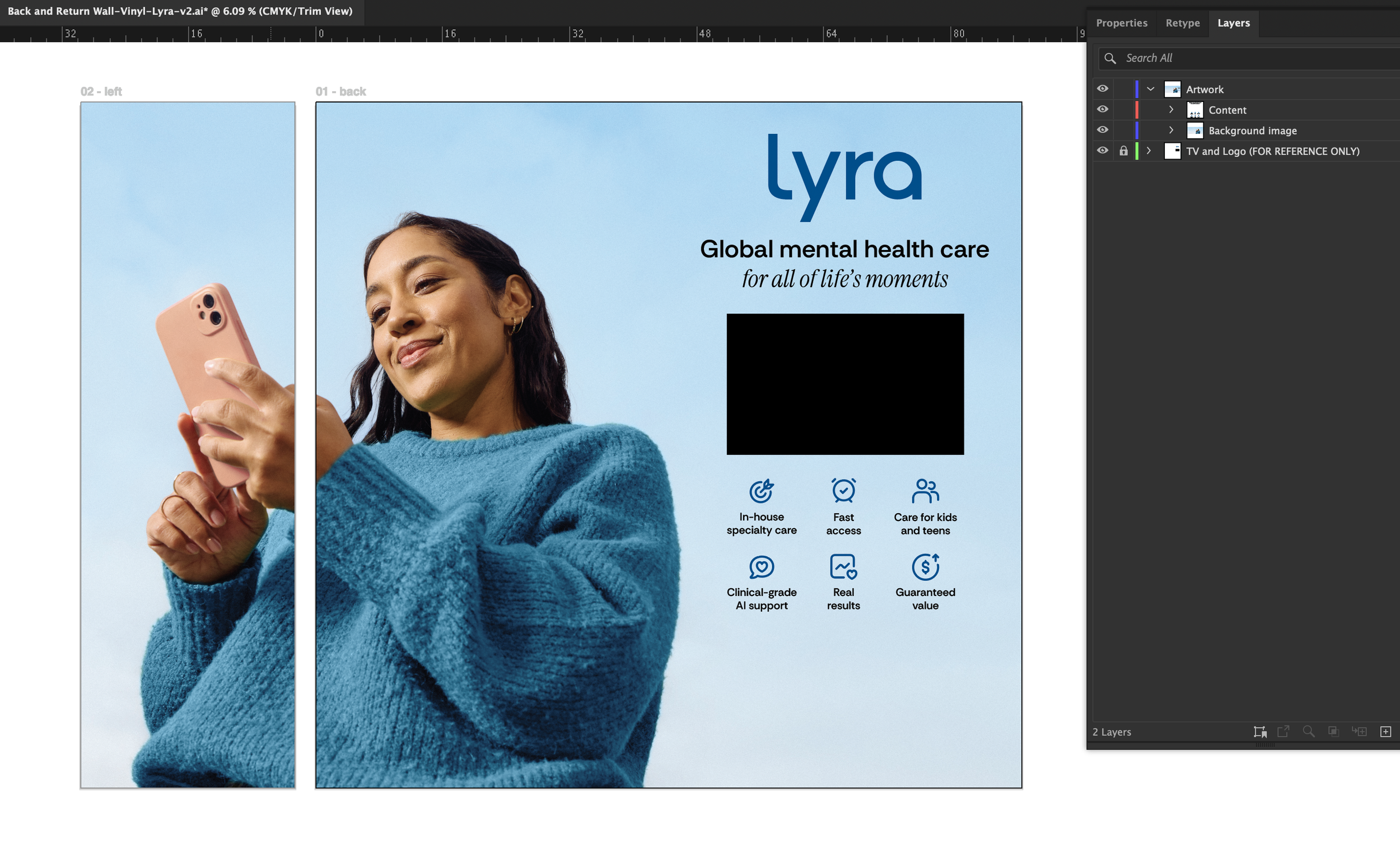
Task: Click the arrow-out export icon in Layers panel
Action: click(x=1283, y=732)
